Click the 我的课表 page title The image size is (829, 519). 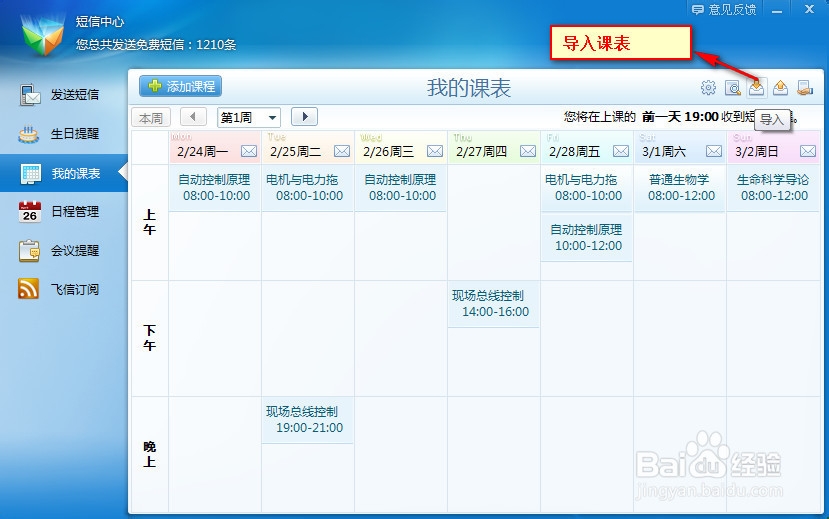tap(469, 88)
